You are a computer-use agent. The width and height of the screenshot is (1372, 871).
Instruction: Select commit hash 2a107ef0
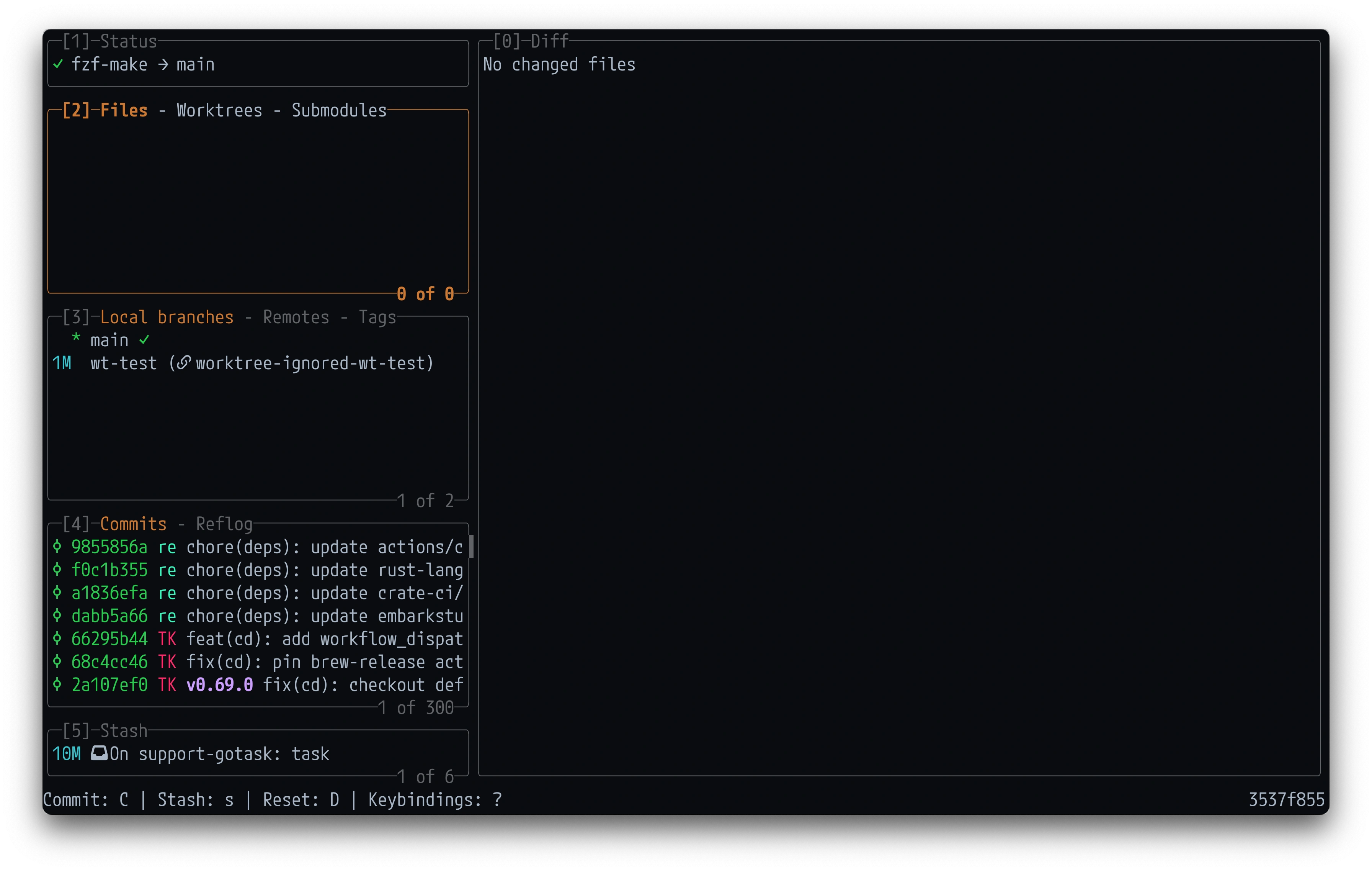pos(109,684)
